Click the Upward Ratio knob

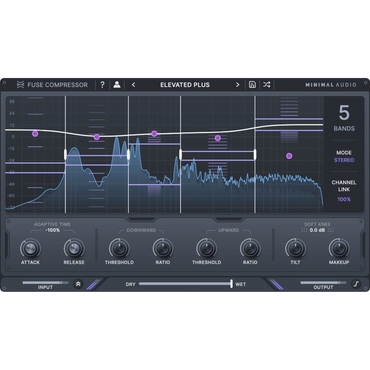[x=250, y=248]
